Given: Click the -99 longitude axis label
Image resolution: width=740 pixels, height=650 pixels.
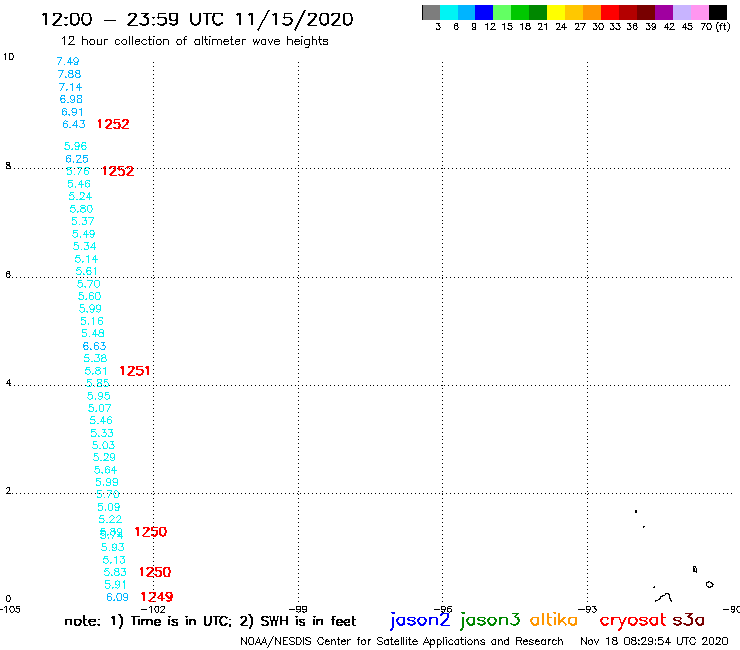Looking at the screenshot, I should pyautogui.click(x=298, y=609).
